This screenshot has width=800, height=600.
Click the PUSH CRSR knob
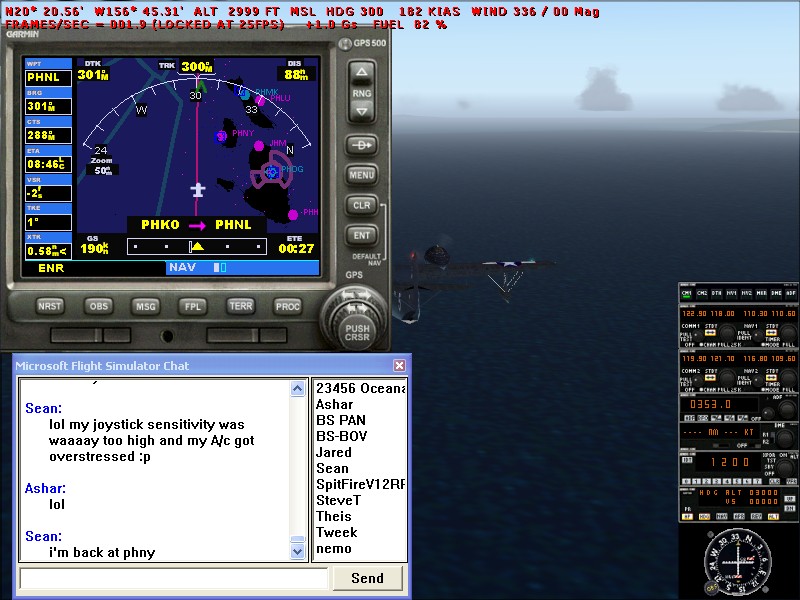pyautogui.click(x=357, y=332)
